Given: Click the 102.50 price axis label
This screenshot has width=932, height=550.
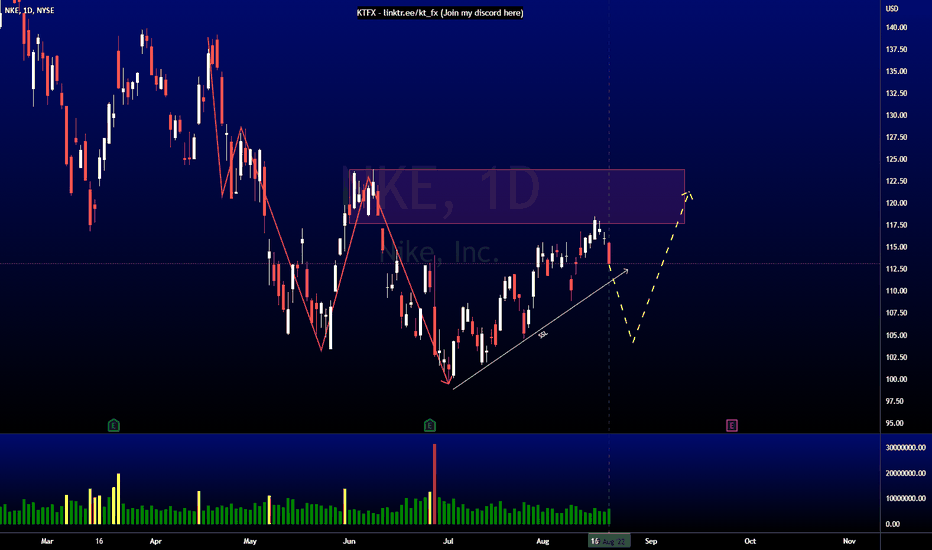Looking at the screenshot, I should click(896, 357).
